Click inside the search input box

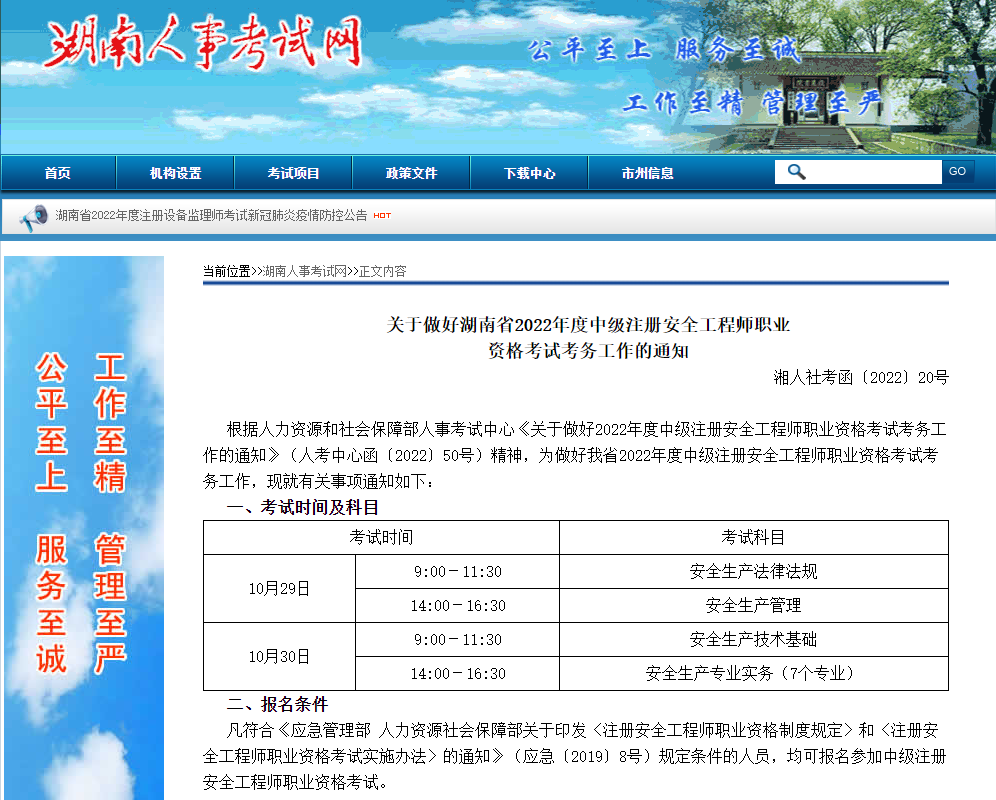click(870, 171)
